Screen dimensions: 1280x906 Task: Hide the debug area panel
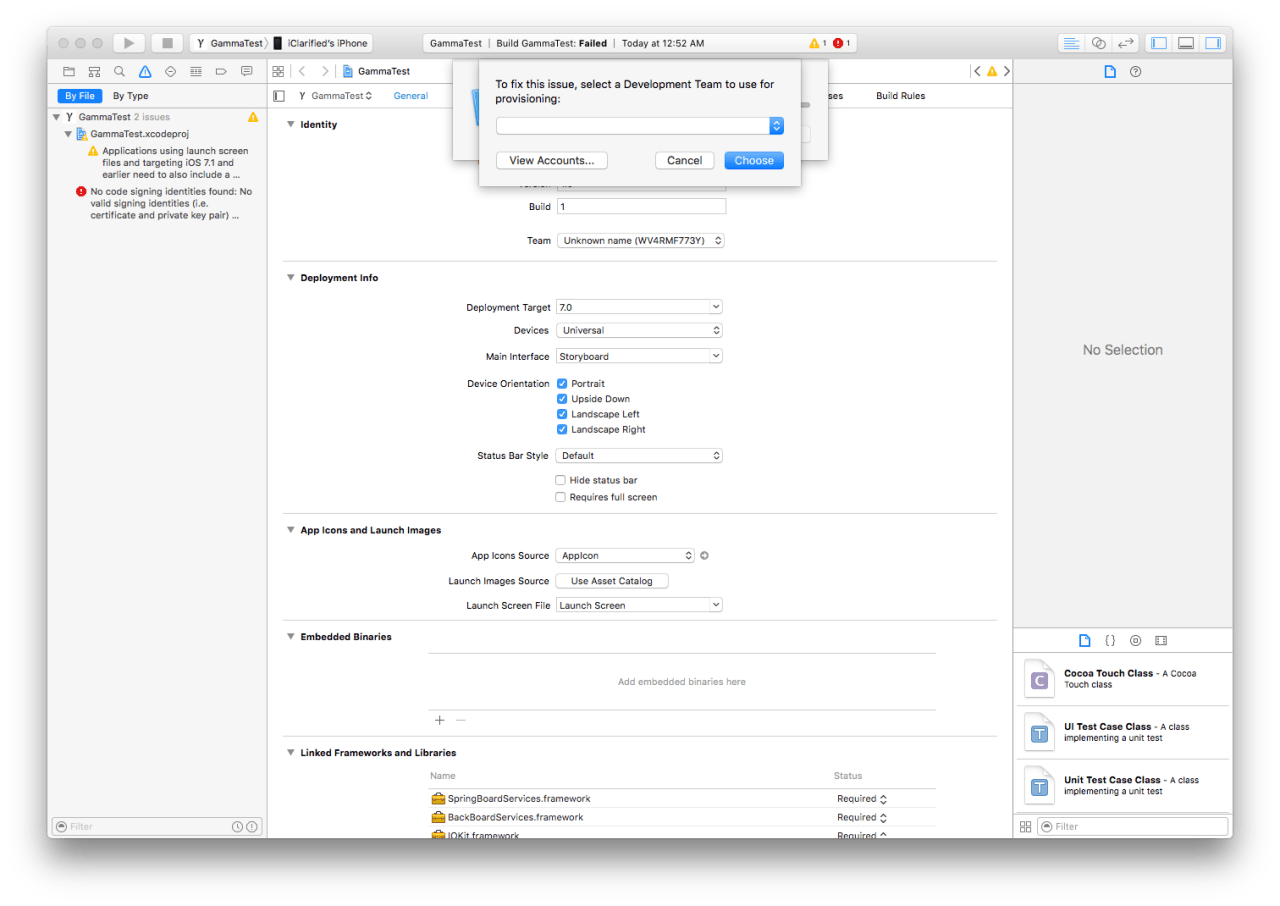1186,43
